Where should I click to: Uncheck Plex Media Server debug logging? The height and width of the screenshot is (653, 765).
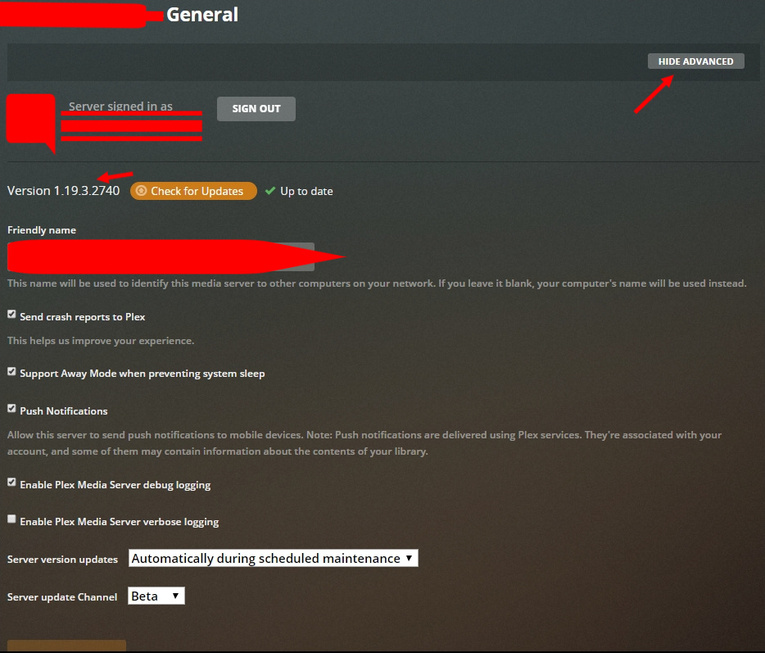click(12, 482)
